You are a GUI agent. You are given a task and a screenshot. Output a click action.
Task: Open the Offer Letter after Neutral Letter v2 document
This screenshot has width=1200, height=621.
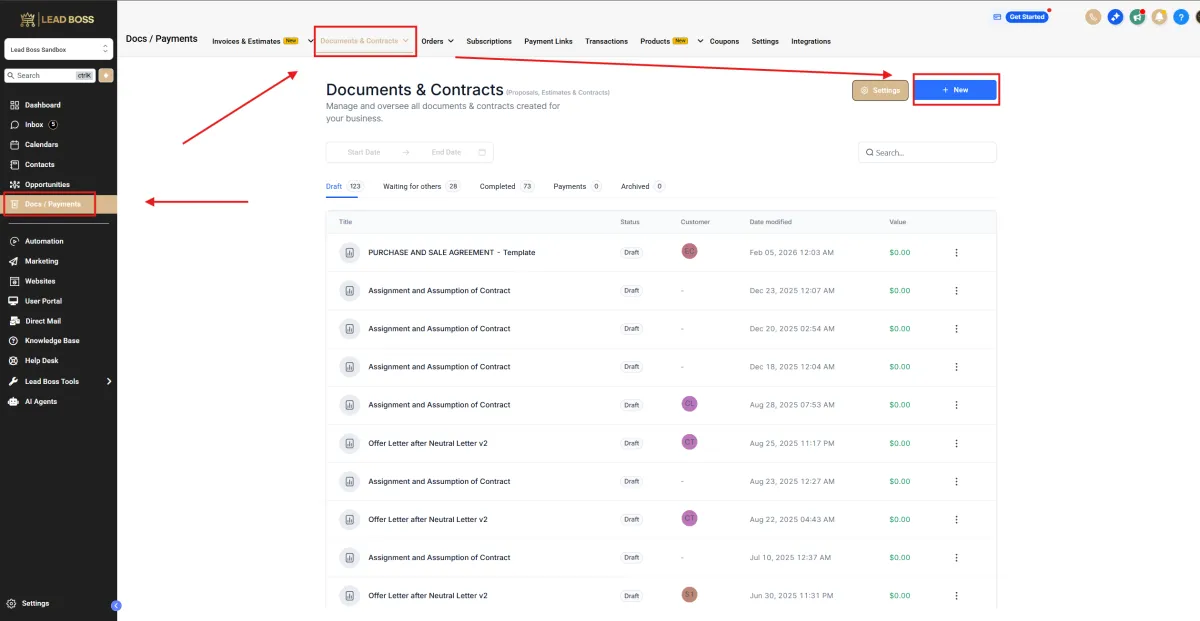coord(427,443)
